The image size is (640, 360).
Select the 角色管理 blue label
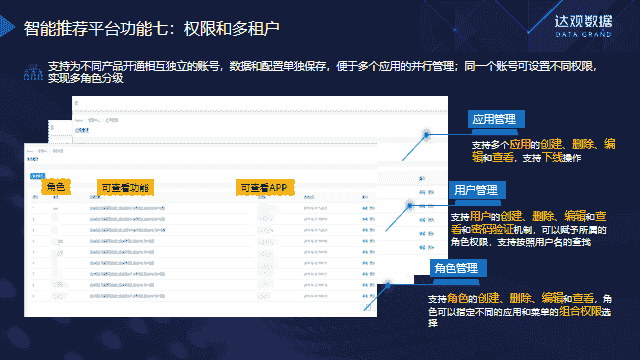click(458, 268)
